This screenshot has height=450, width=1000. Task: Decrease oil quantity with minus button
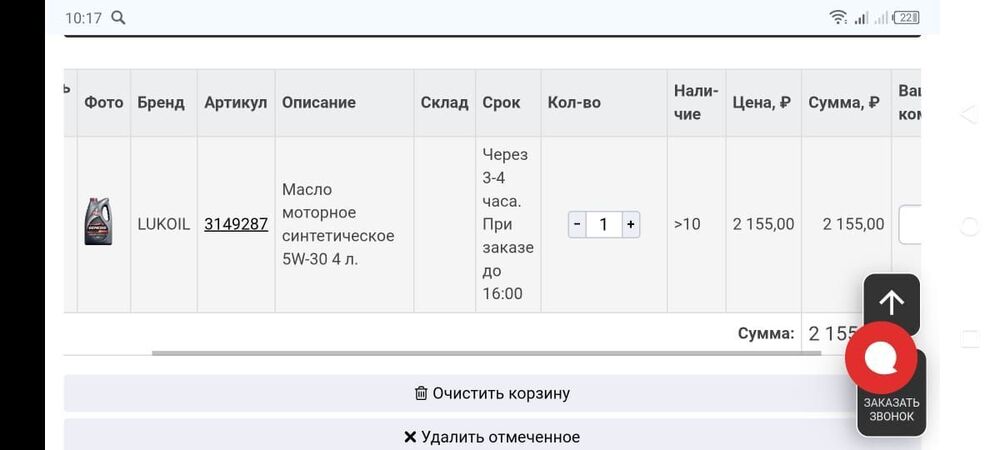click(x=577, y=224)
